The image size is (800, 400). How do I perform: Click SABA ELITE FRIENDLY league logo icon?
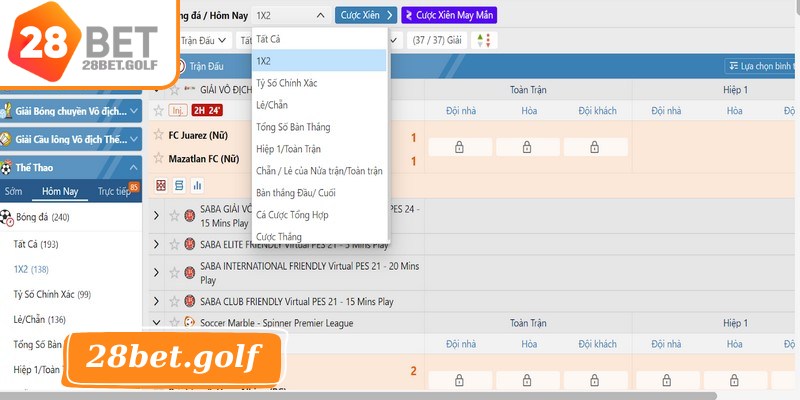[190, 244]
